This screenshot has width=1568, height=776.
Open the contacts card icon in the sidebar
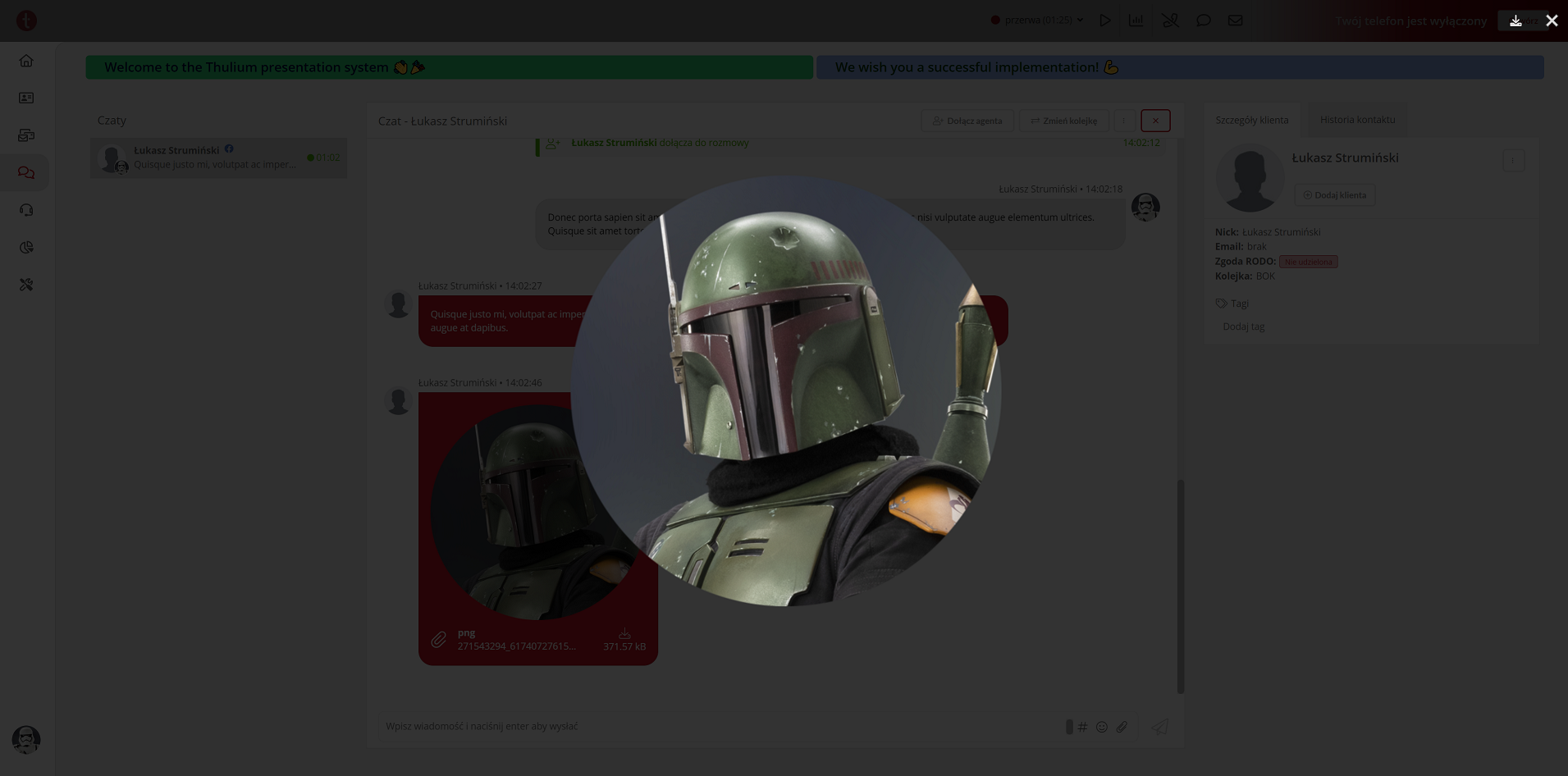click(x=26, y=98)
